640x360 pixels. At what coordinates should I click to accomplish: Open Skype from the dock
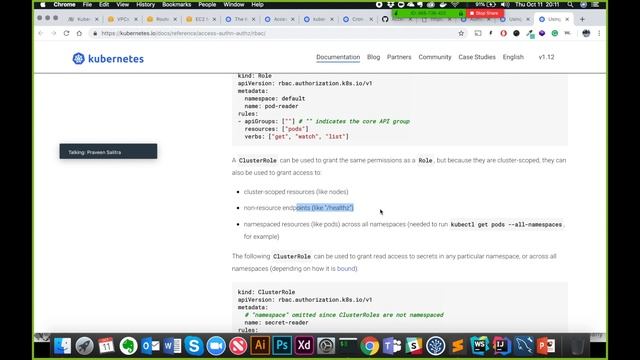point(194,346)
